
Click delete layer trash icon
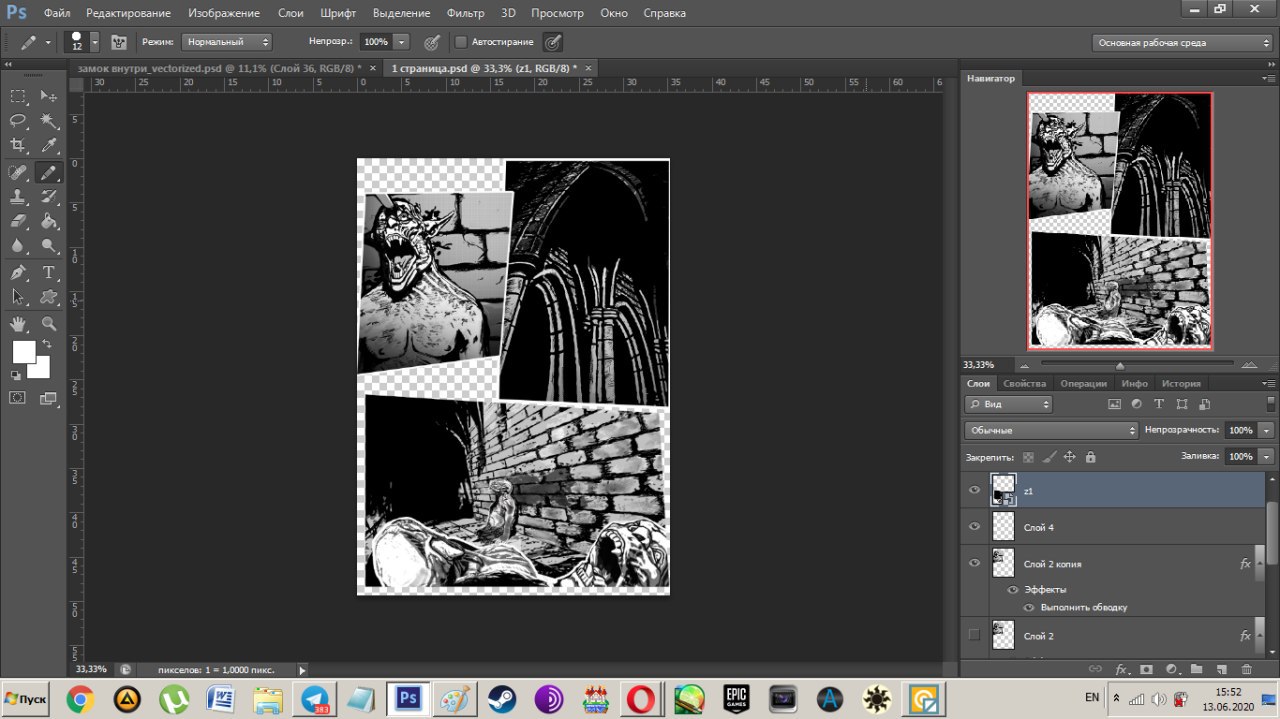point(1246,669)
